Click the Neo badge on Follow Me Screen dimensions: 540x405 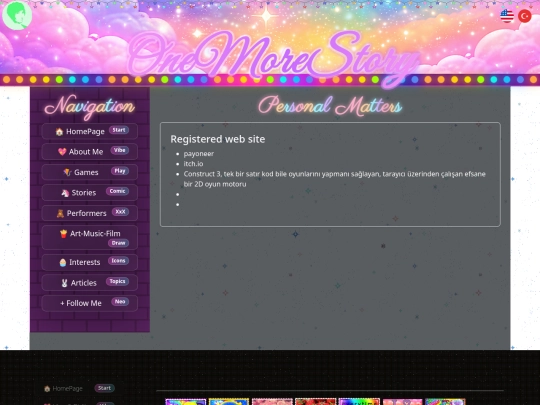coord(120,302)
